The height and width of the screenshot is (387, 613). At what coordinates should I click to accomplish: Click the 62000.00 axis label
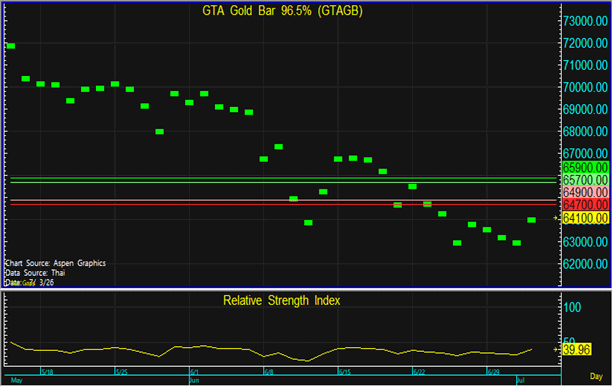tap(585, 264)
